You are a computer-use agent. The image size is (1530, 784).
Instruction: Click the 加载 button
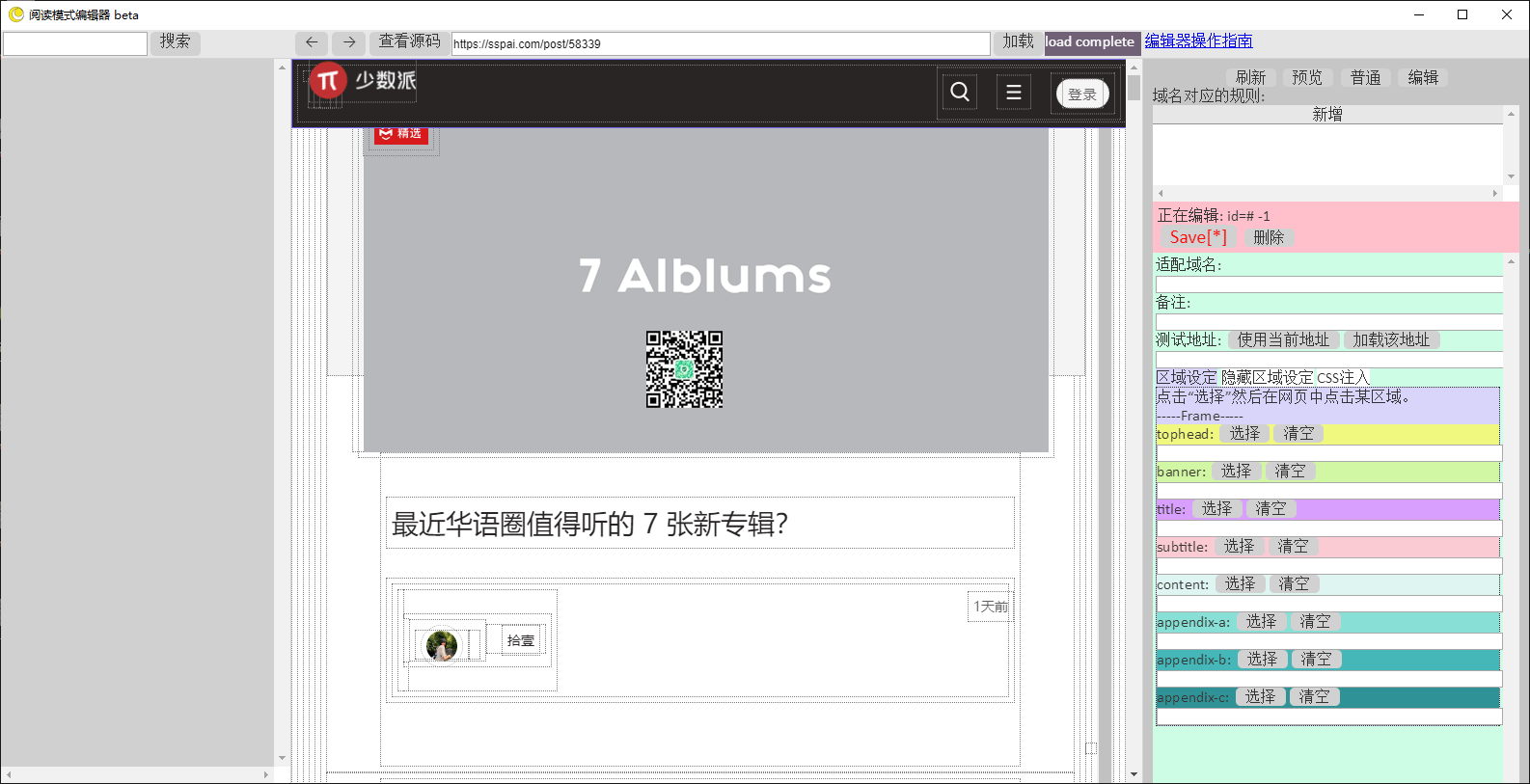(x=1018, y=42)
